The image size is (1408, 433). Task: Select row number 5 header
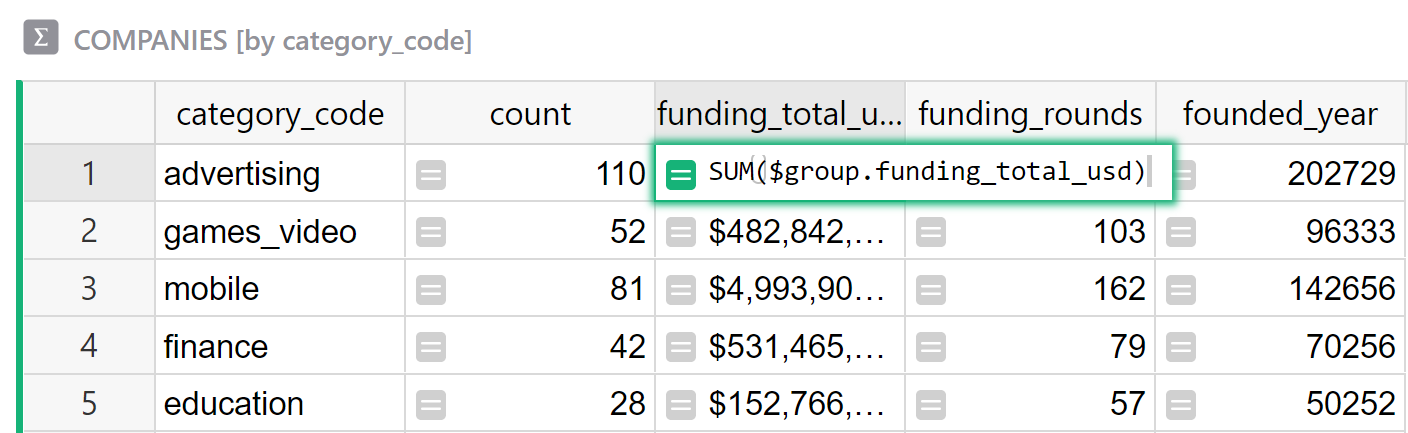point(89,404)
